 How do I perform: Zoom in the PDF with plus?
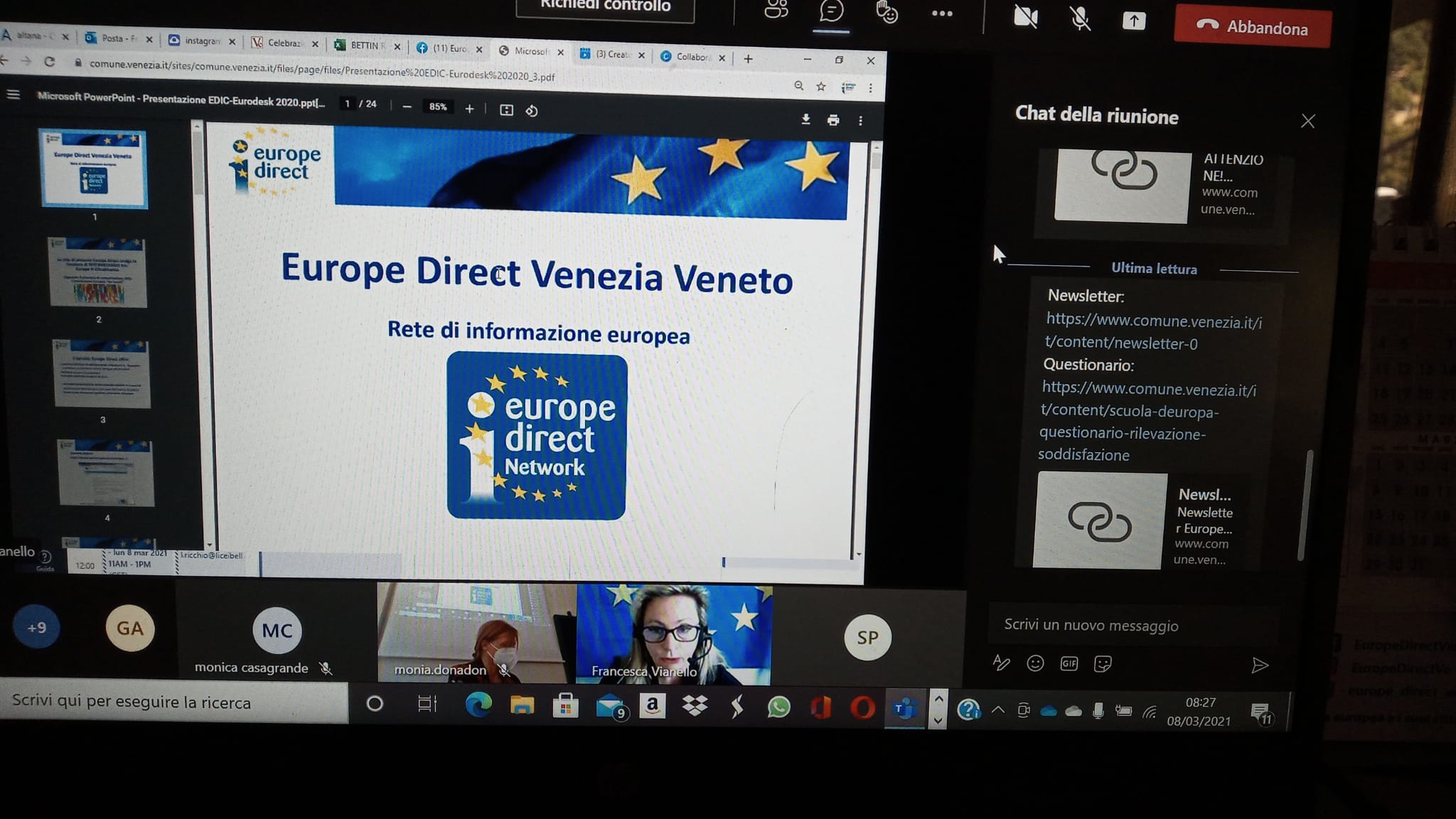pos(469,109)
